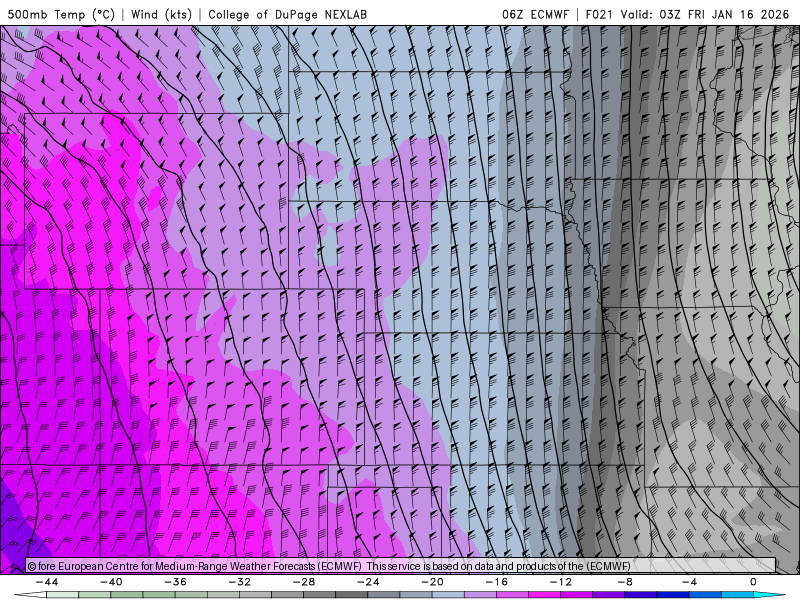Click the '-24' color scale label

(x=368, y=582)
